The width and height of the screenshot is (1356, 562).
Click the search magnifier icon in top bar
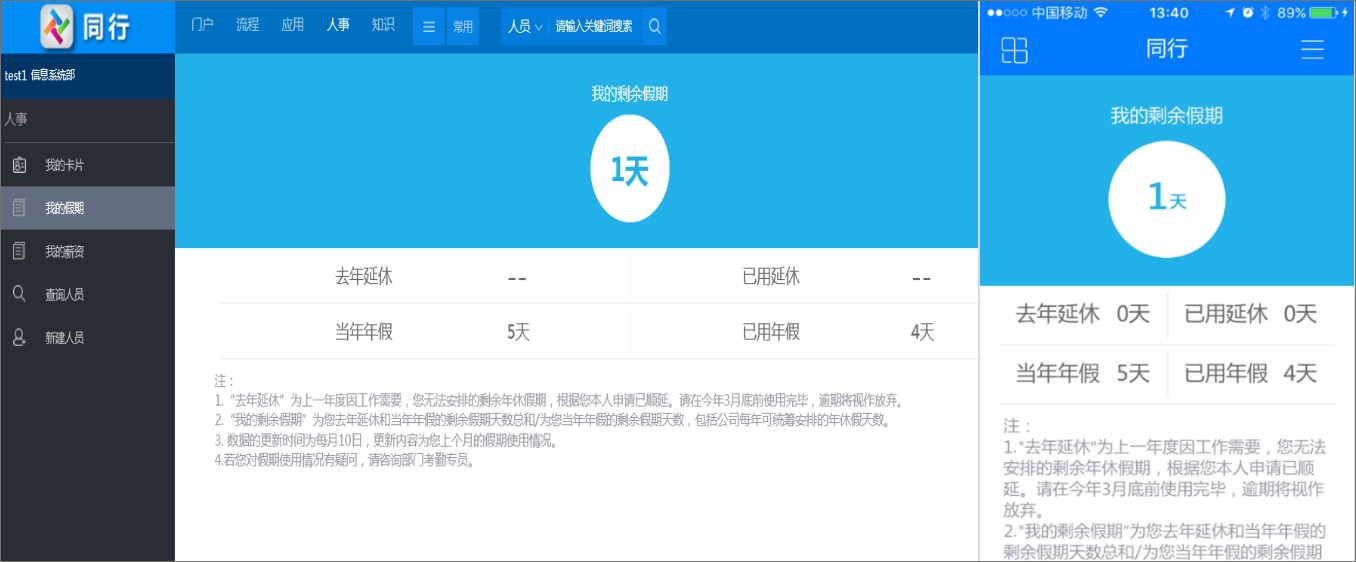tap(655, 27)
